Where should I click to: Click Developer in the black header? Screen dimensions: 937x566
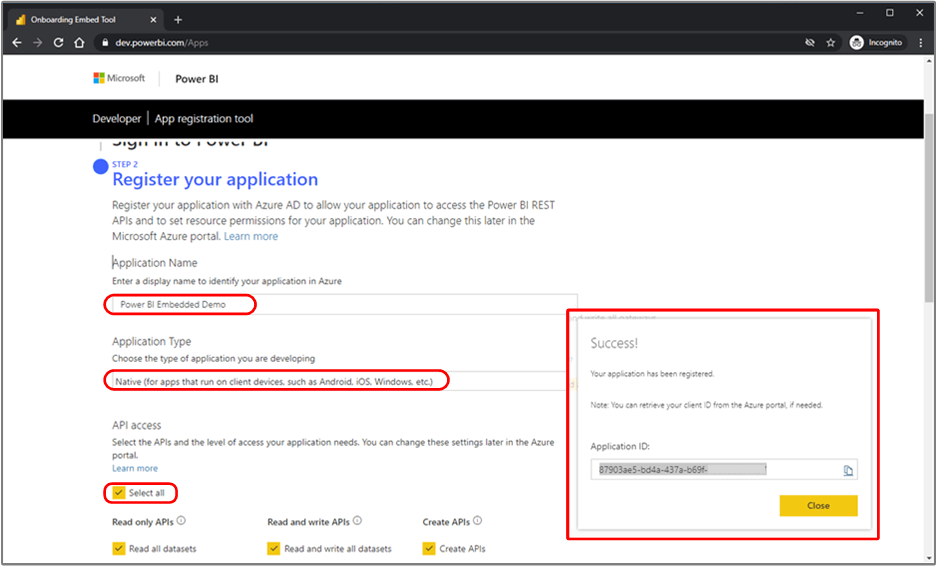[117, 118]
